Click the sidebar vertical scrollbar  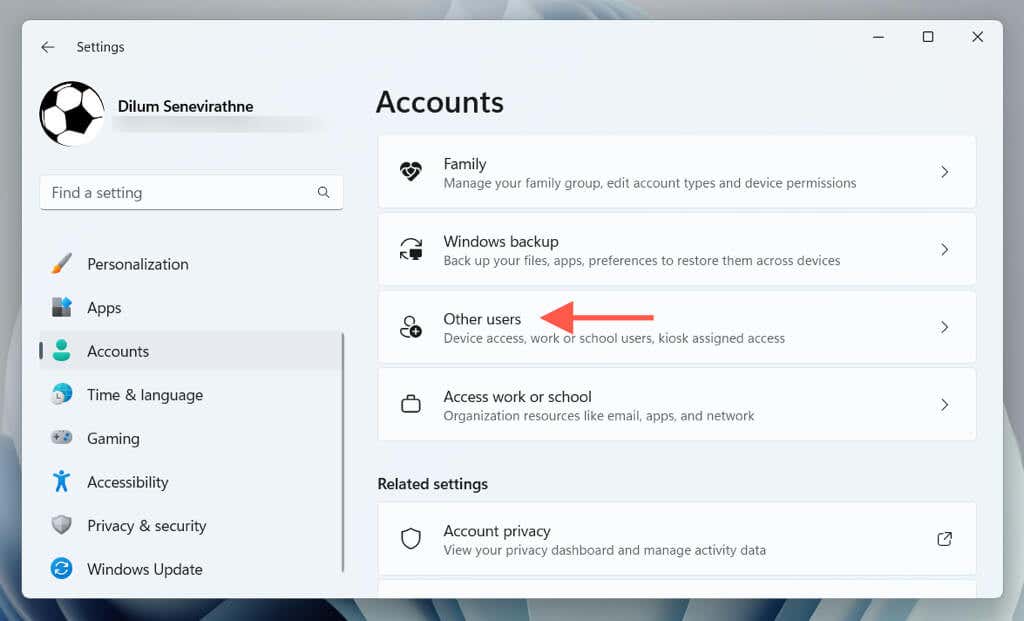pos(343,453)
